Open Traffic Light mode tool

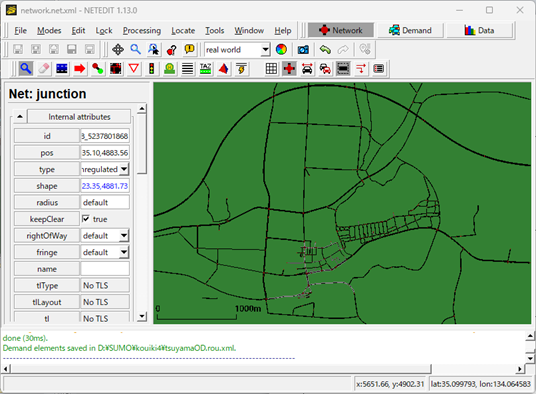[152, 69]
